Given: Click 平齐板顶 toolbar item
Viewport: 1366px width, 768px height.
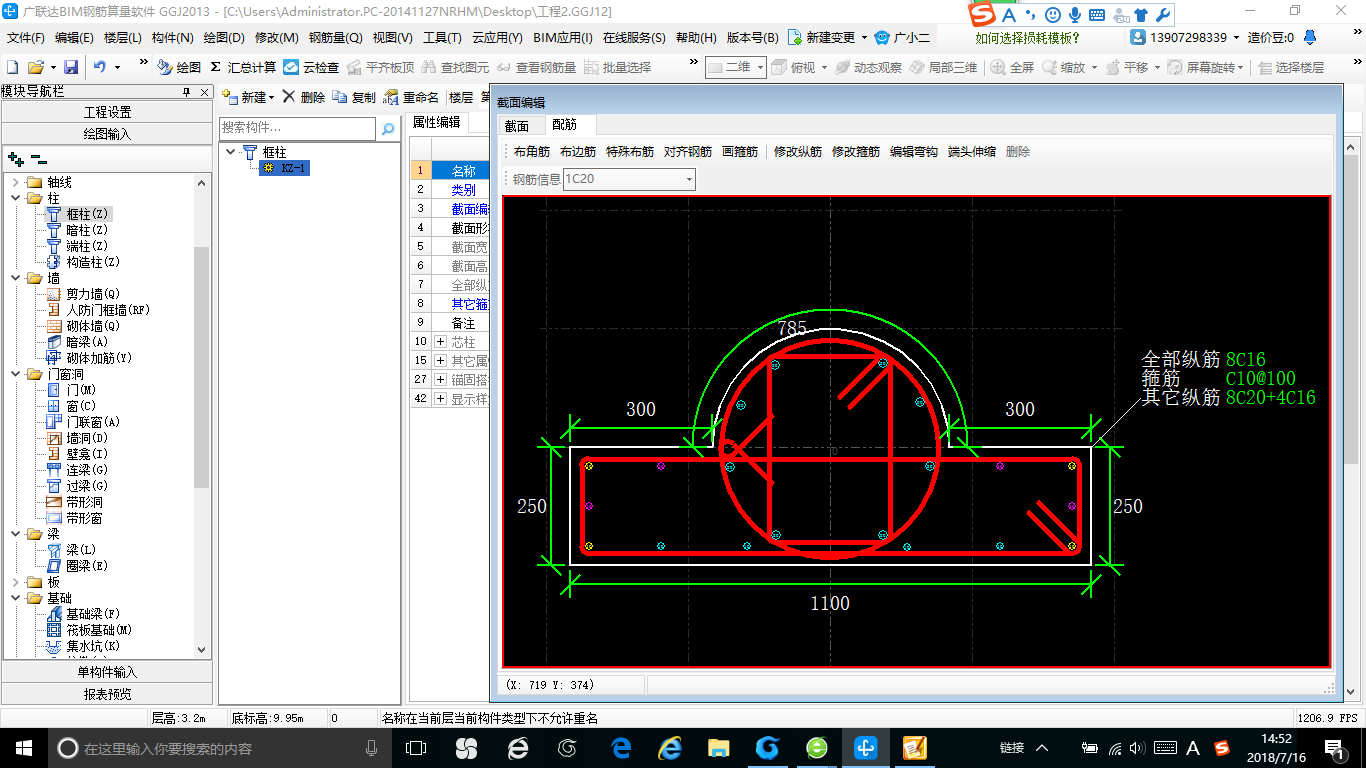Looking at the screenshot, I should 380,67.
